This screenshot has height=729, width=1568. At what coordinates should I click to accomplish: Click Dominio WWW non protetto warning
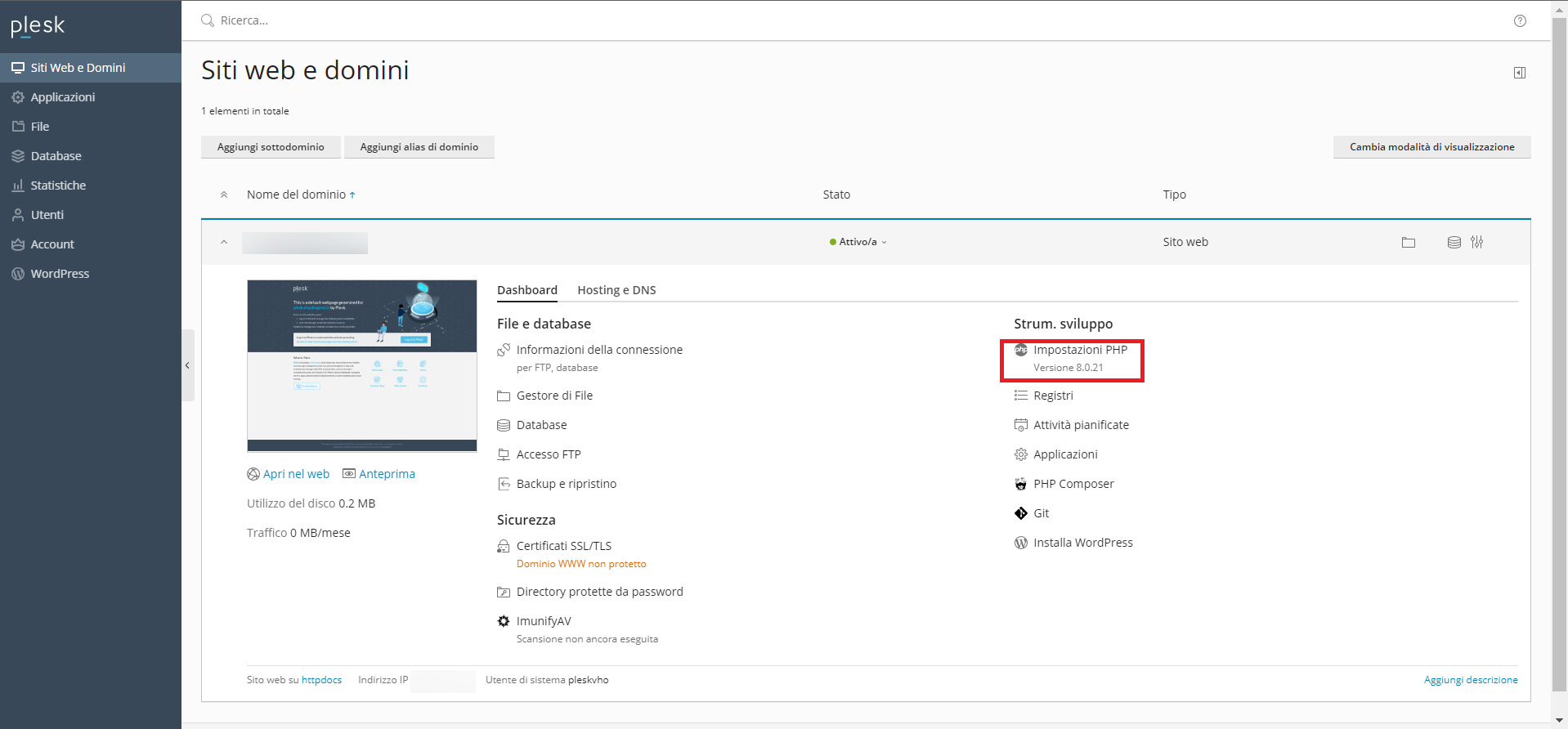pyautogui.click(x=581, y=564)
